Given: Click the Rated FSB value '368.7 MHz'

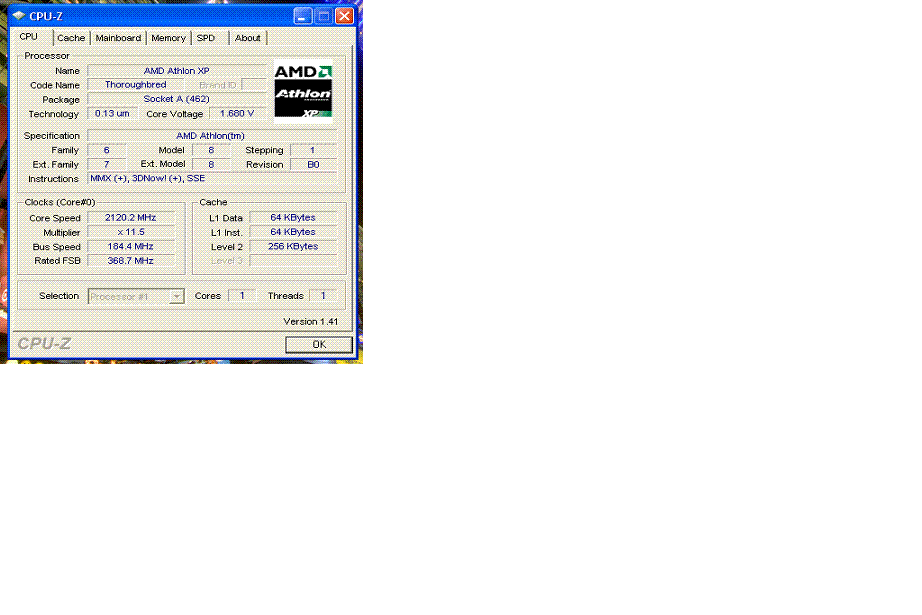Looking at the screenshot, I should click(131, 260).
